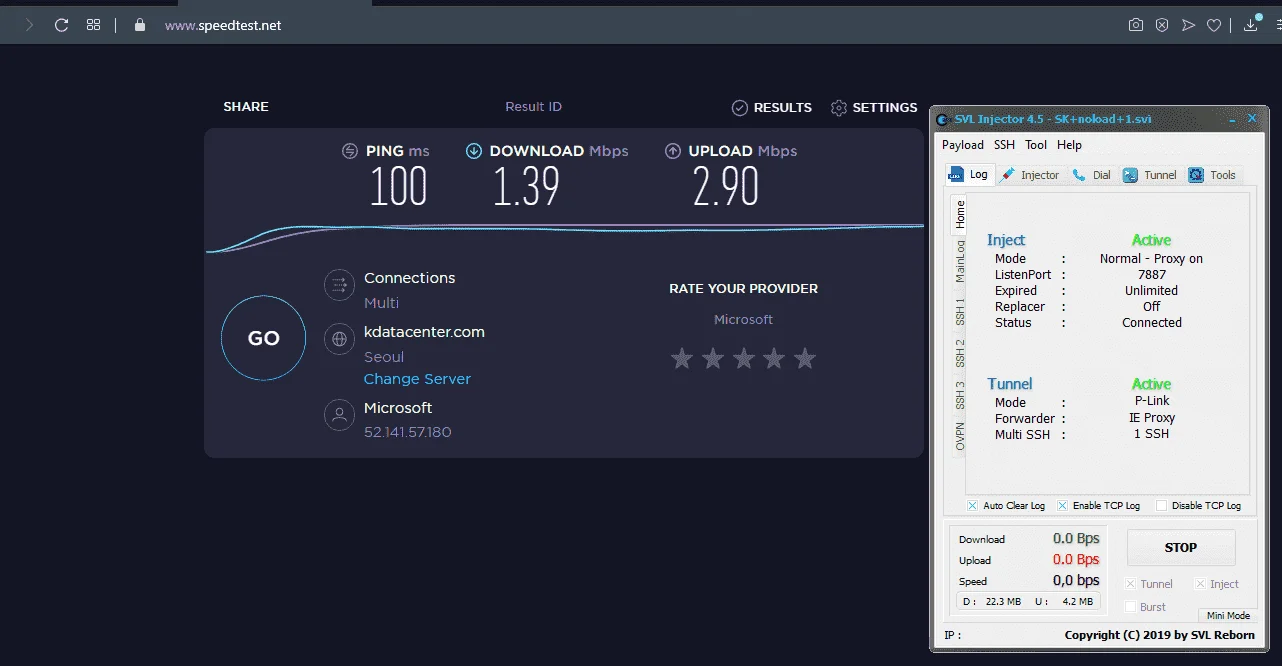
Task: Open browser downloads icon
Action: [1251, 24]
